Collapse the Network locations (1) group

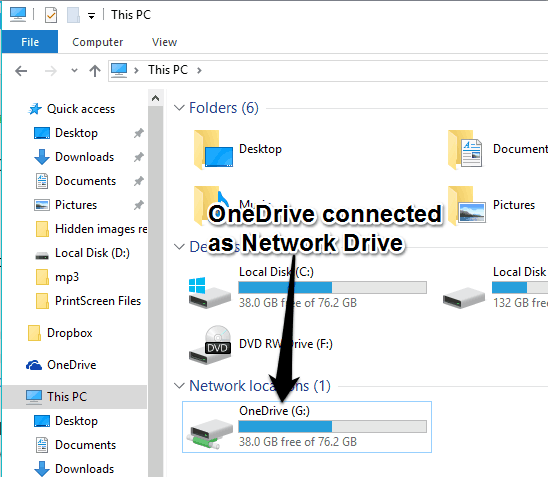179,386
